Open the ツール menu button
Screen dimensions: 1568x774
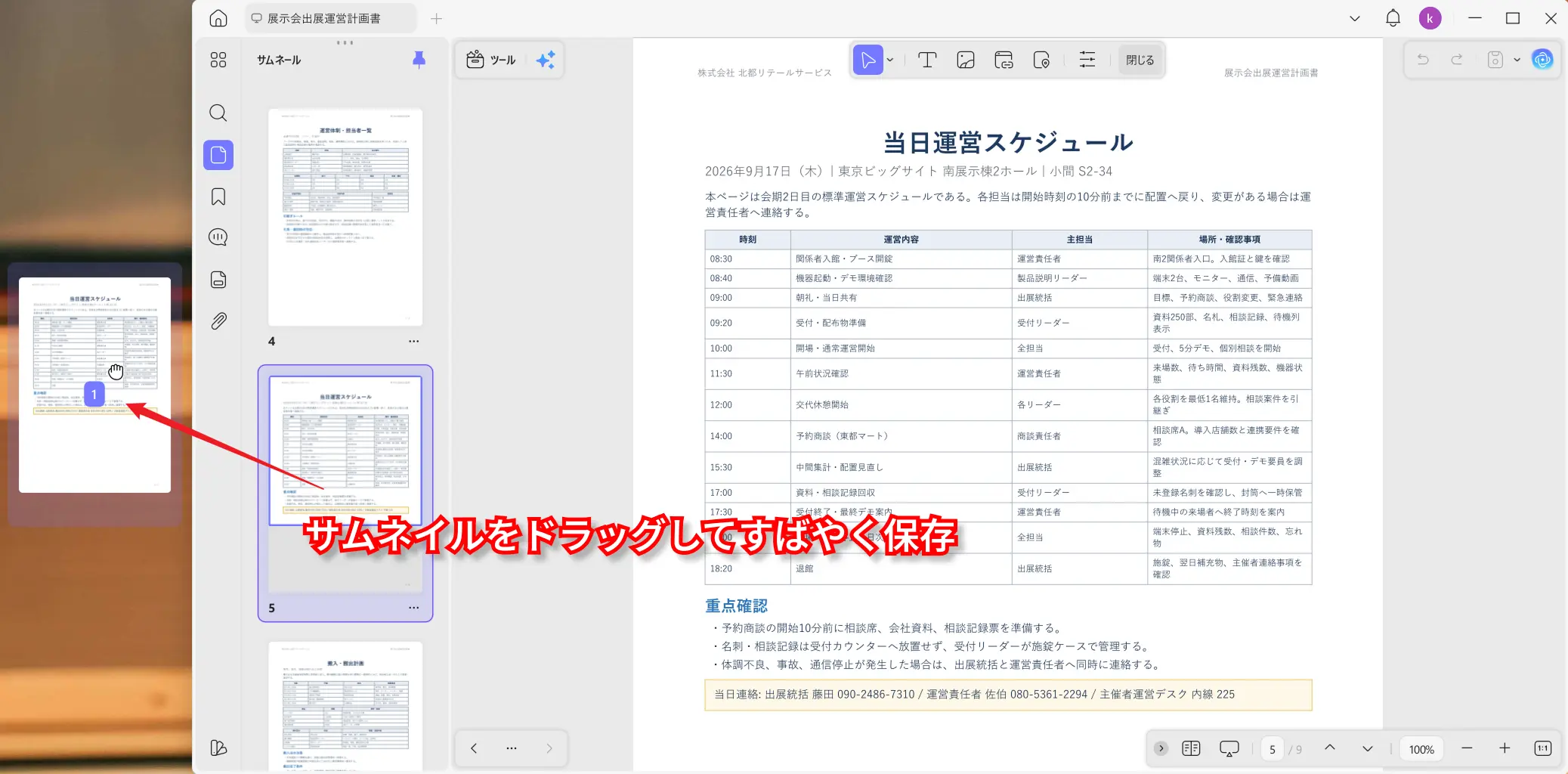click(491, 60)
